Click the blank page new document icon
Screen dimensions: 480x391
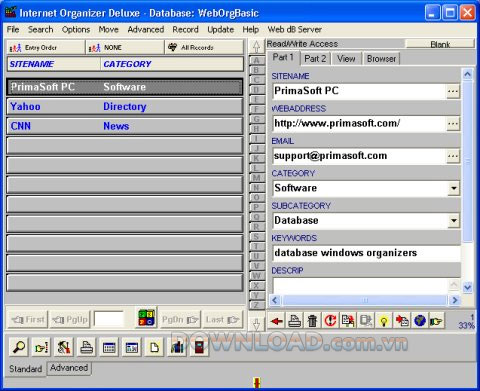click(155, 347)
